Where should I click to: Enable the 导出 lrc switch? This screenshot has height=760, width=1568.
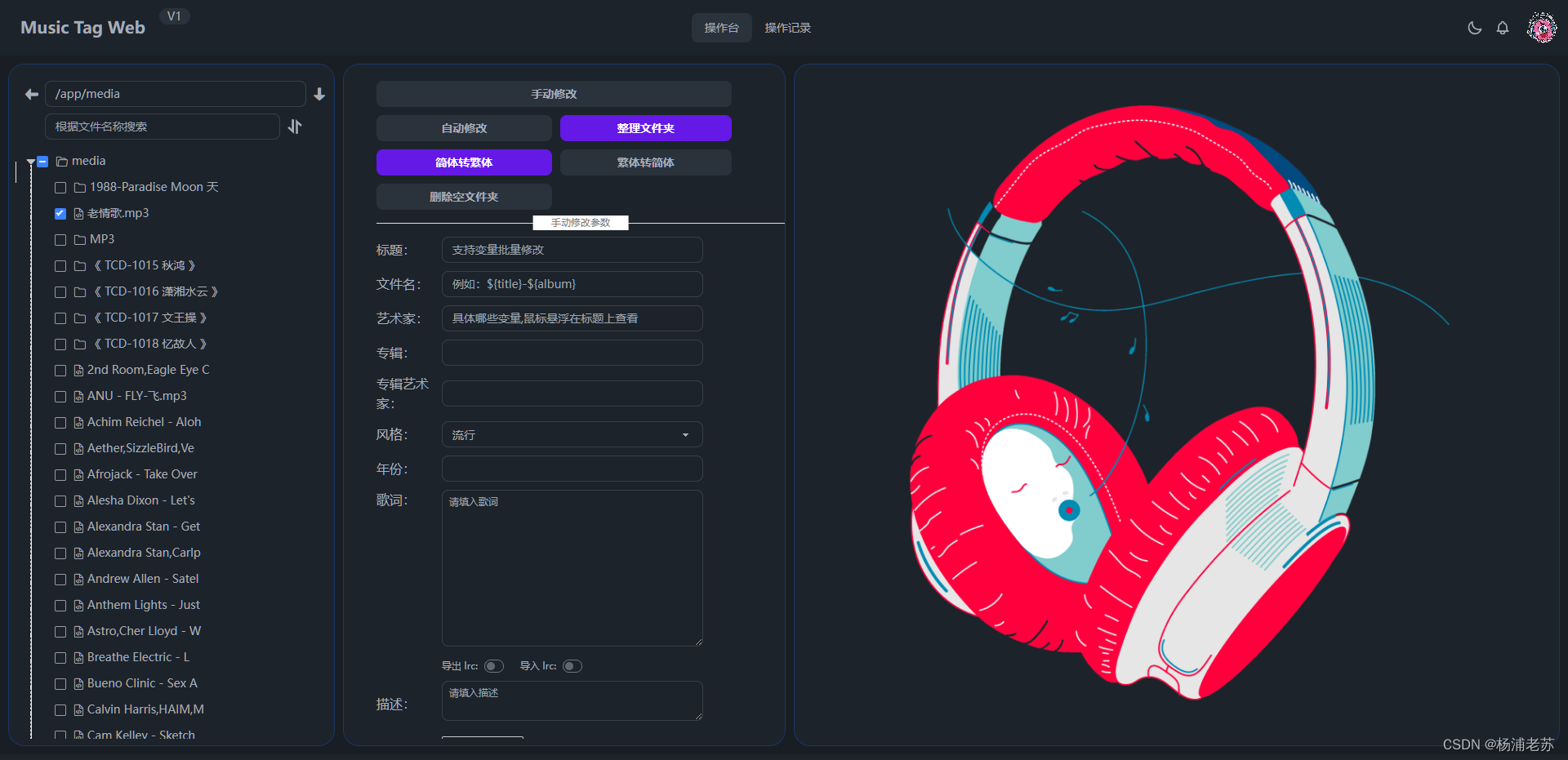coord(494,666)
